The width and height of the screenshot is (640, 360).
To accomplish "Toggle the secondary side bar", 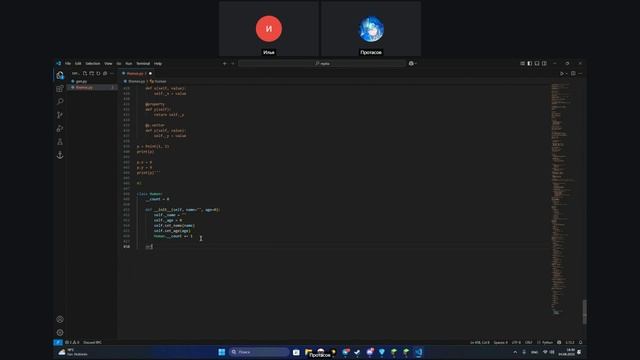I will click(x=544, y=63).
